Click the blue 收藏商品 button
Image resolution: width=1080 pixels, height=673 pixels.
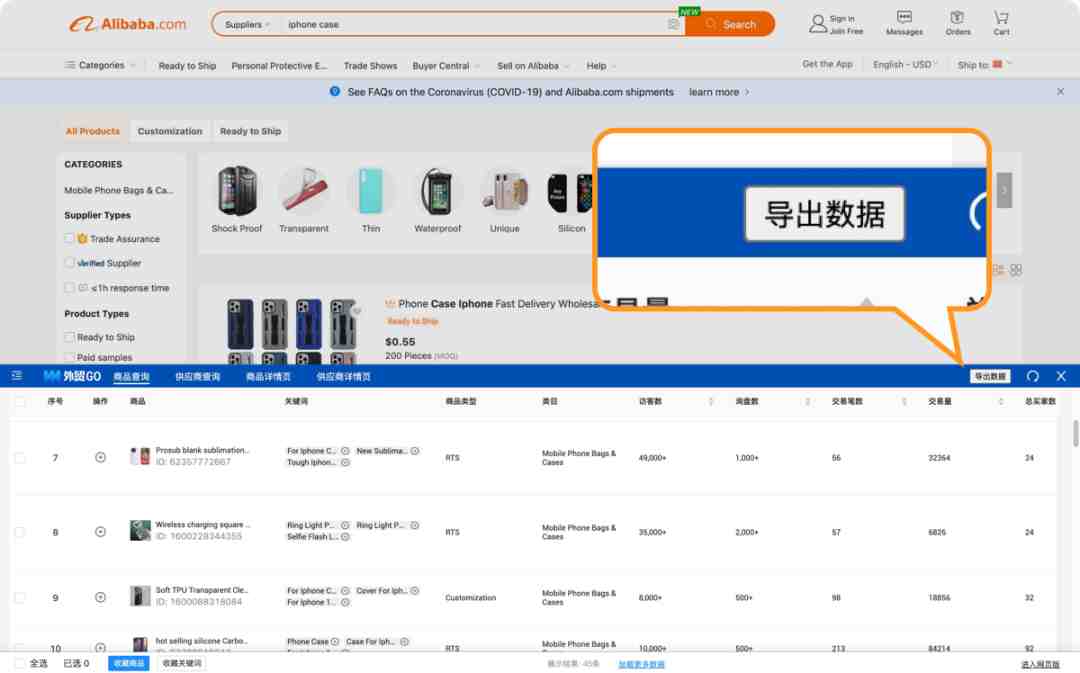pyautogui.click(x=129, y=663)
